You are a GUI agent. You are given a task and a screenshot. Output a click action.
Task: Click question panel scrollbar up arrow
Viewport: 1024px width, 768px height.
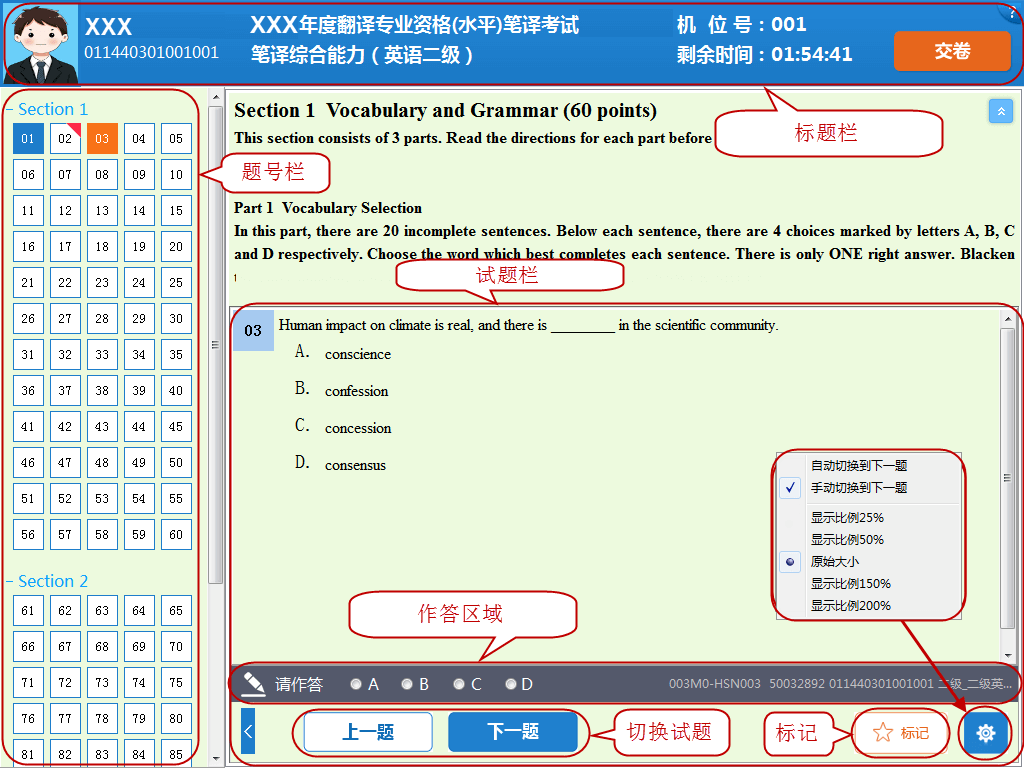click(1008, 319)
